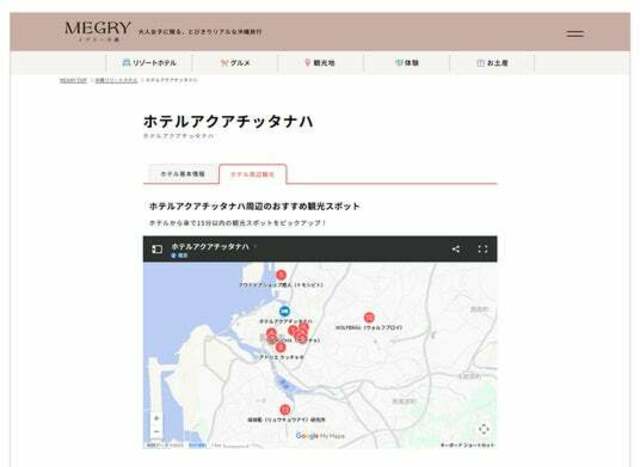Click the page heading ホテルアクアチッタナハ
This screenshot has width=640, height=467.
pyautogui.click(x=228, y=121)
